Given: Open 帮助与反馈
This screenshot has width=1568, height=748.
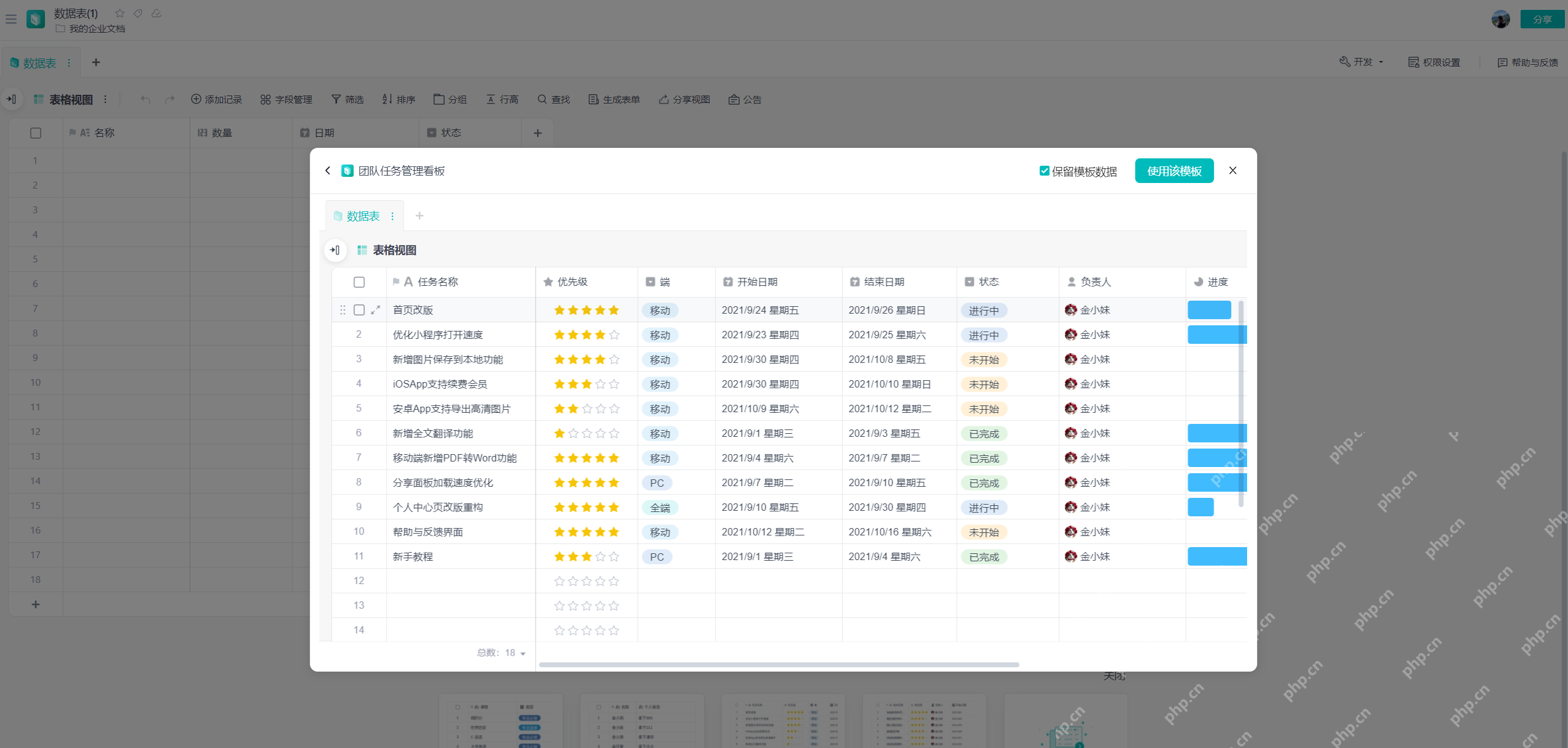Looking at the screenshot, I should (x=1527, y=62).
